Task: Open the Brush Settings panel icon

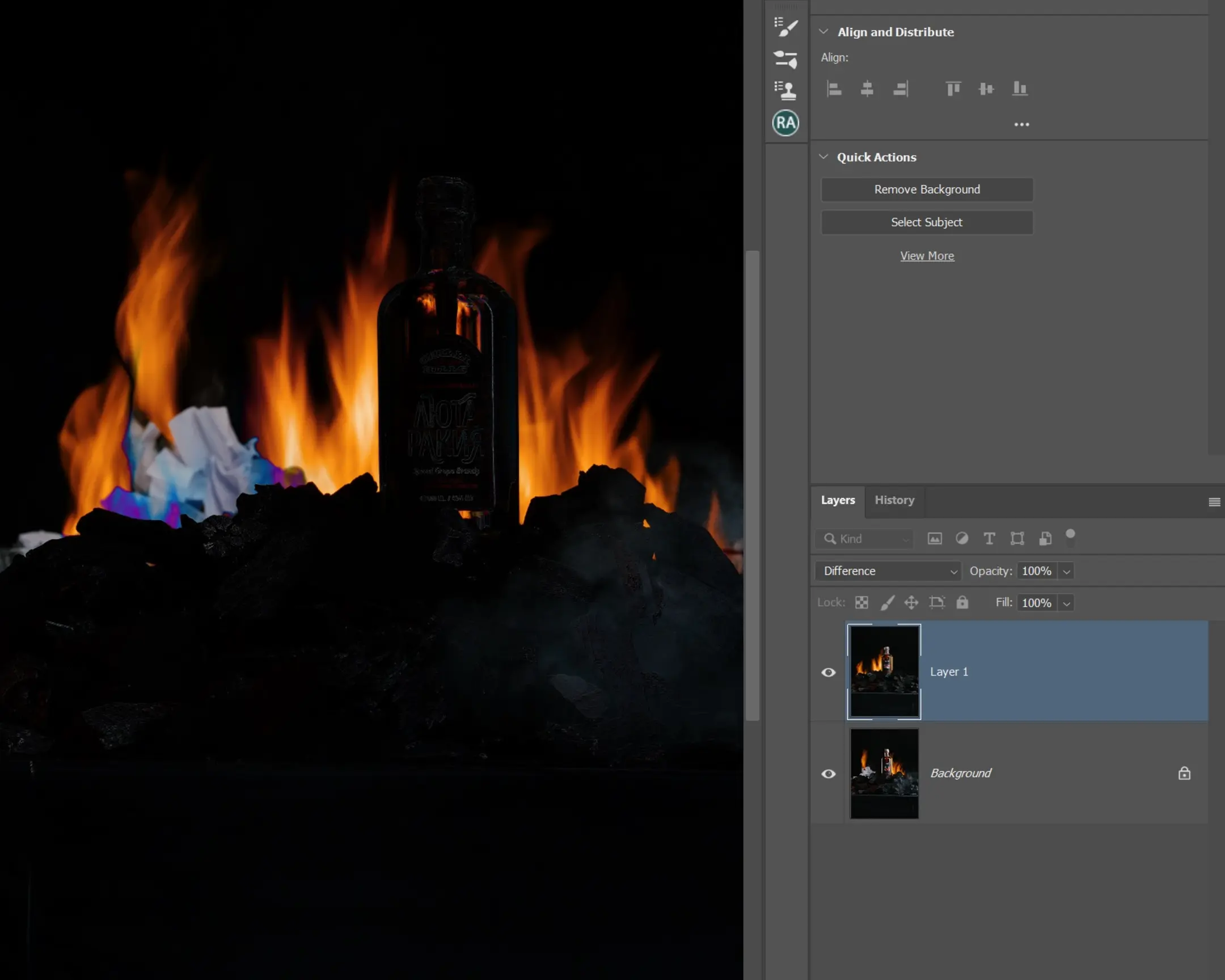Action: (786, 26)
